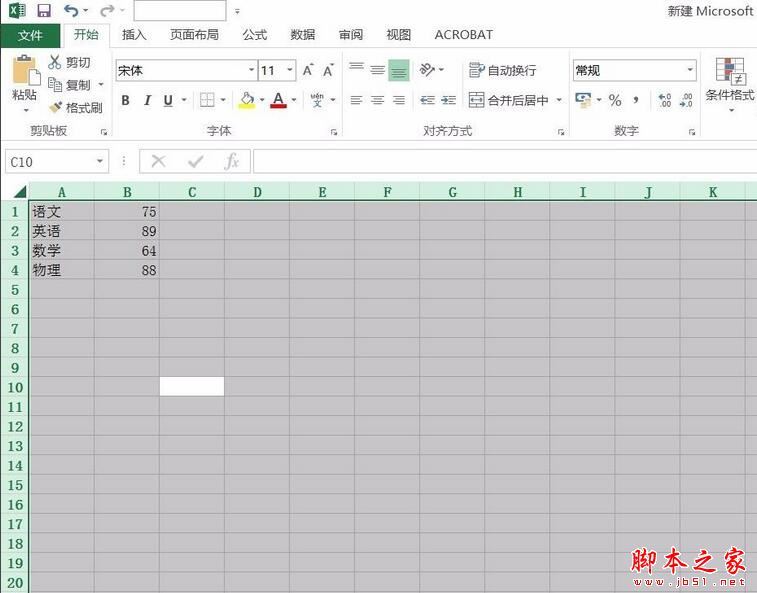Increase font size with larger A icon
This screenshot has height=593, width=757.
pyautogui.click(x=308, y=71)
